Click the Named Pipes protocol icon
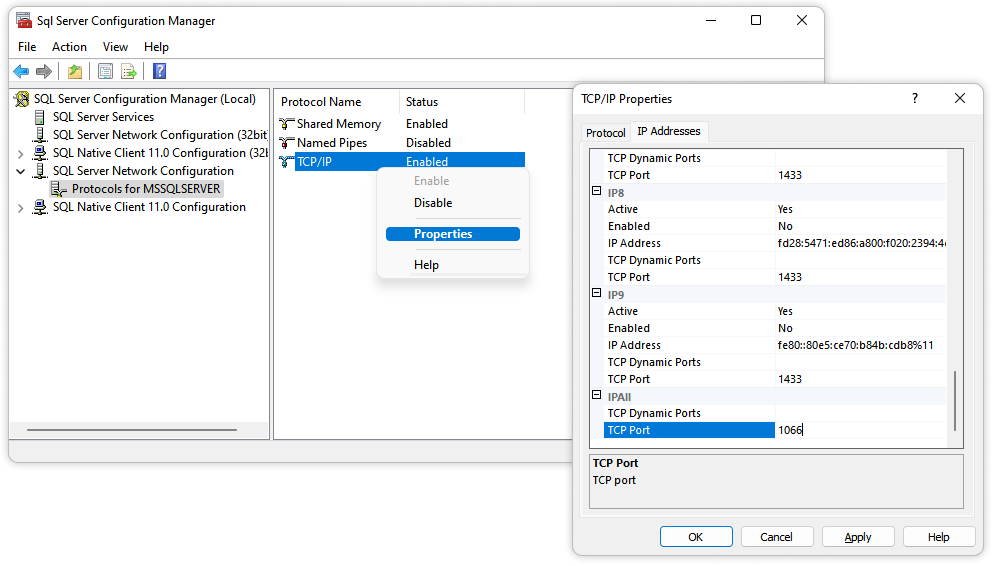 pos(286,143)
